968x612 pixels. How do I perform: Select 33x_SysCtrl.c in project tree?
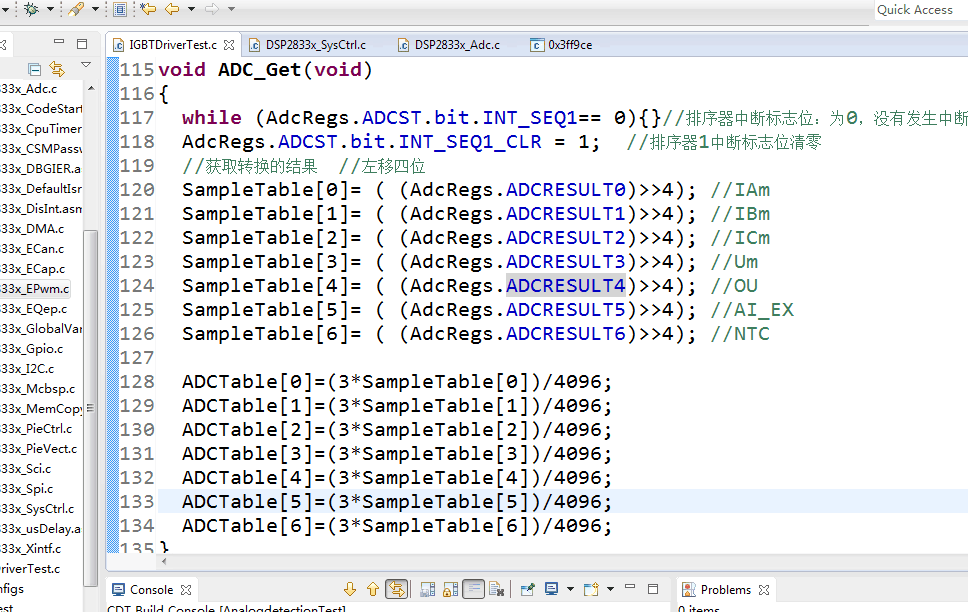point(37,508)
